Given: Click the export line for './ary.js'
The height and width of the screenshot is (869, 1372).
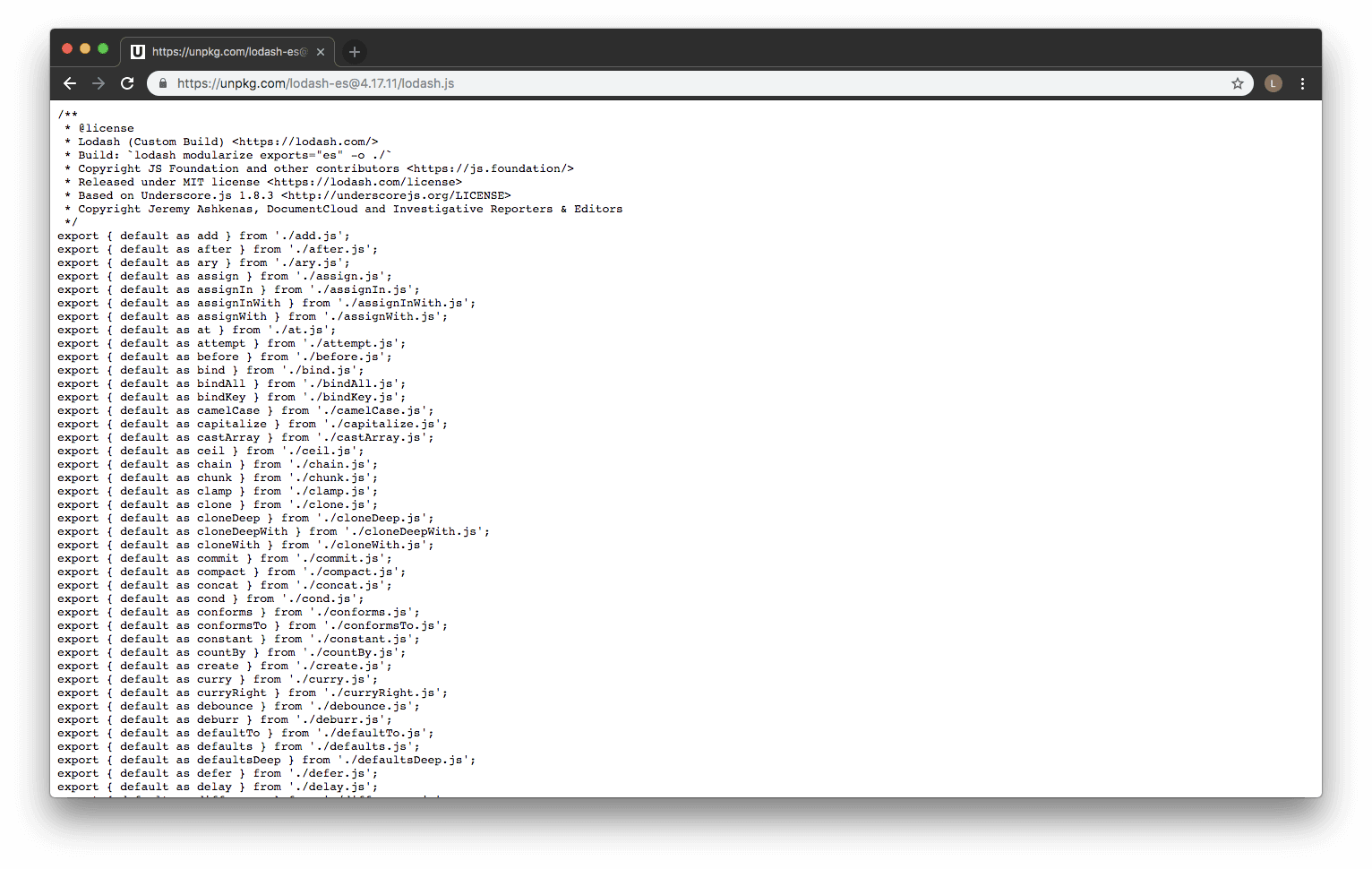Looking at the screenshot, I should tap(203, 262).
